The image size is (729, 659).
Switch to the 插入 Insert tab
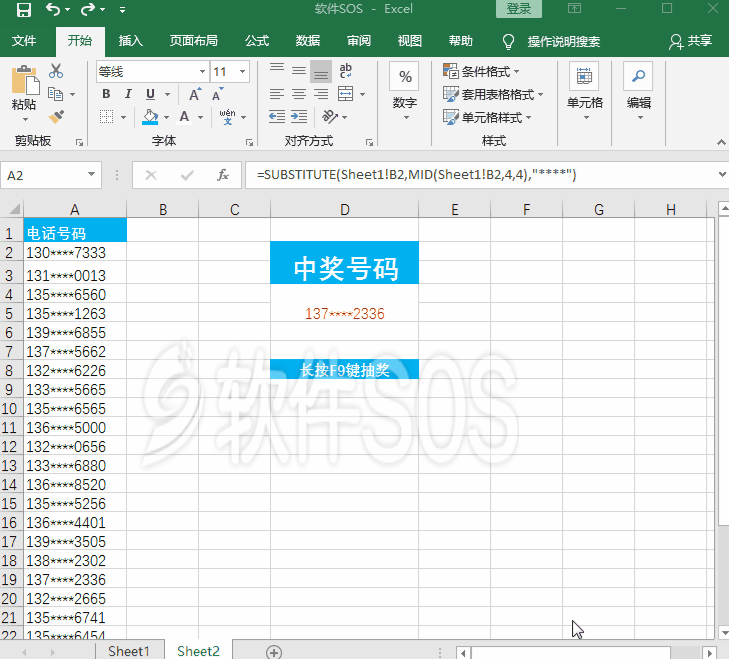coord(131,41)
